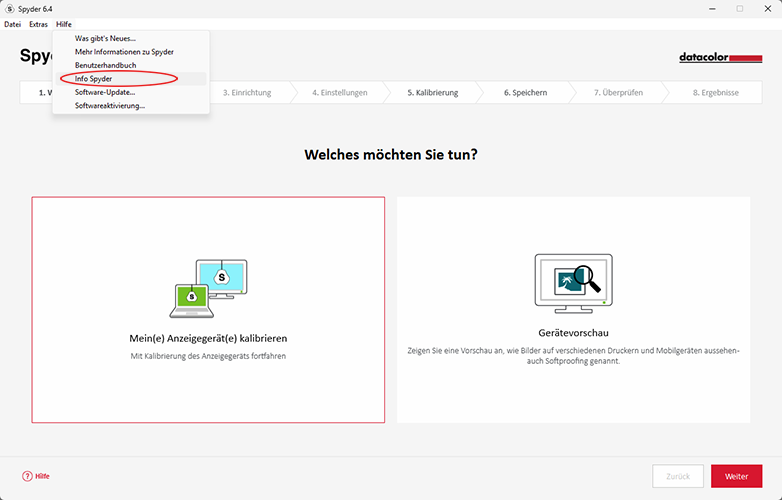782x500 pixels.
Task: Click the Hilfe link at bottom left
Action: point(42,476)
